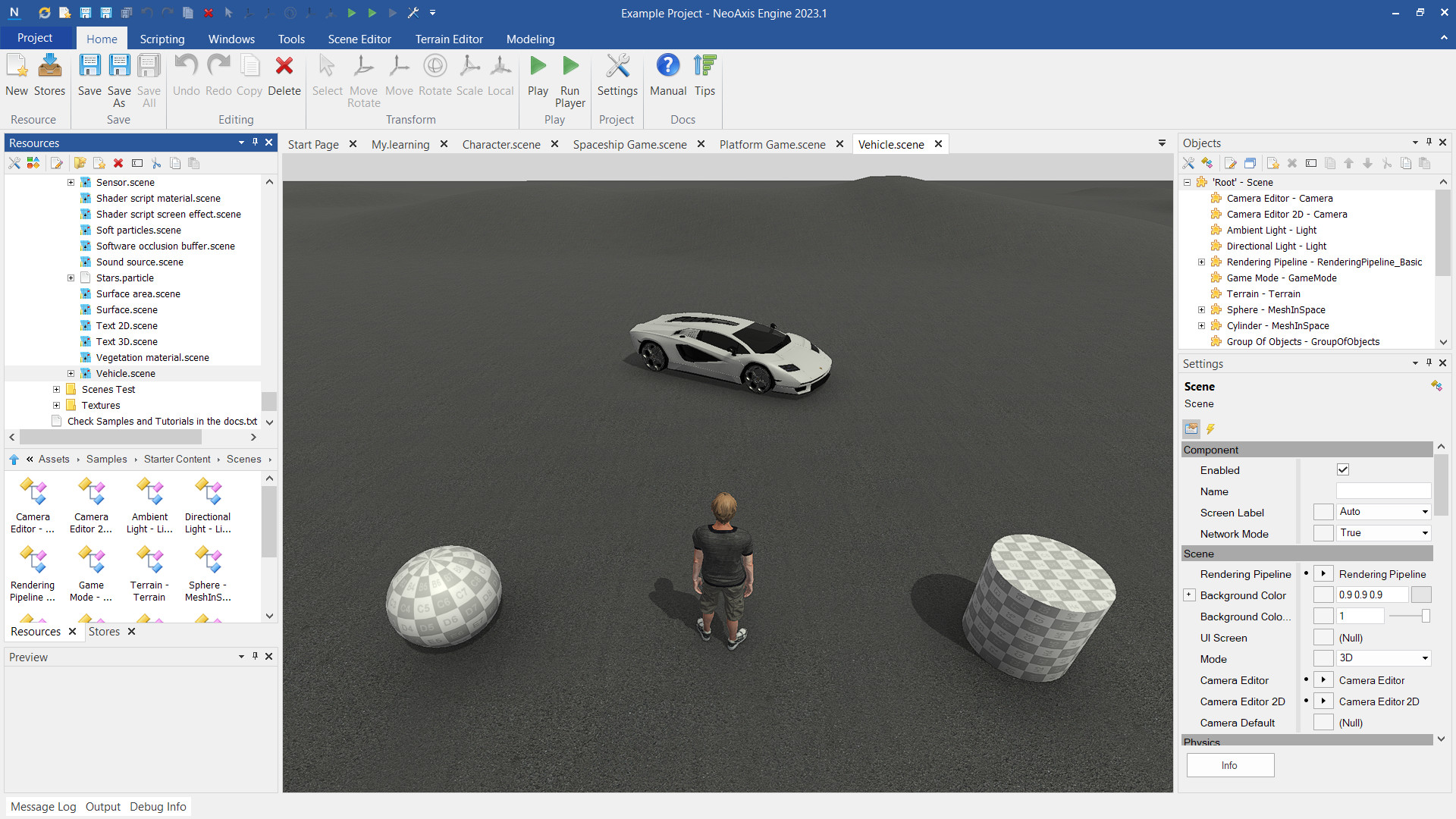Image resolution: width=1456 pixels, height=819 pixels.
Task: Open the Stores ribbon icon
Action: tap(49, 67)
